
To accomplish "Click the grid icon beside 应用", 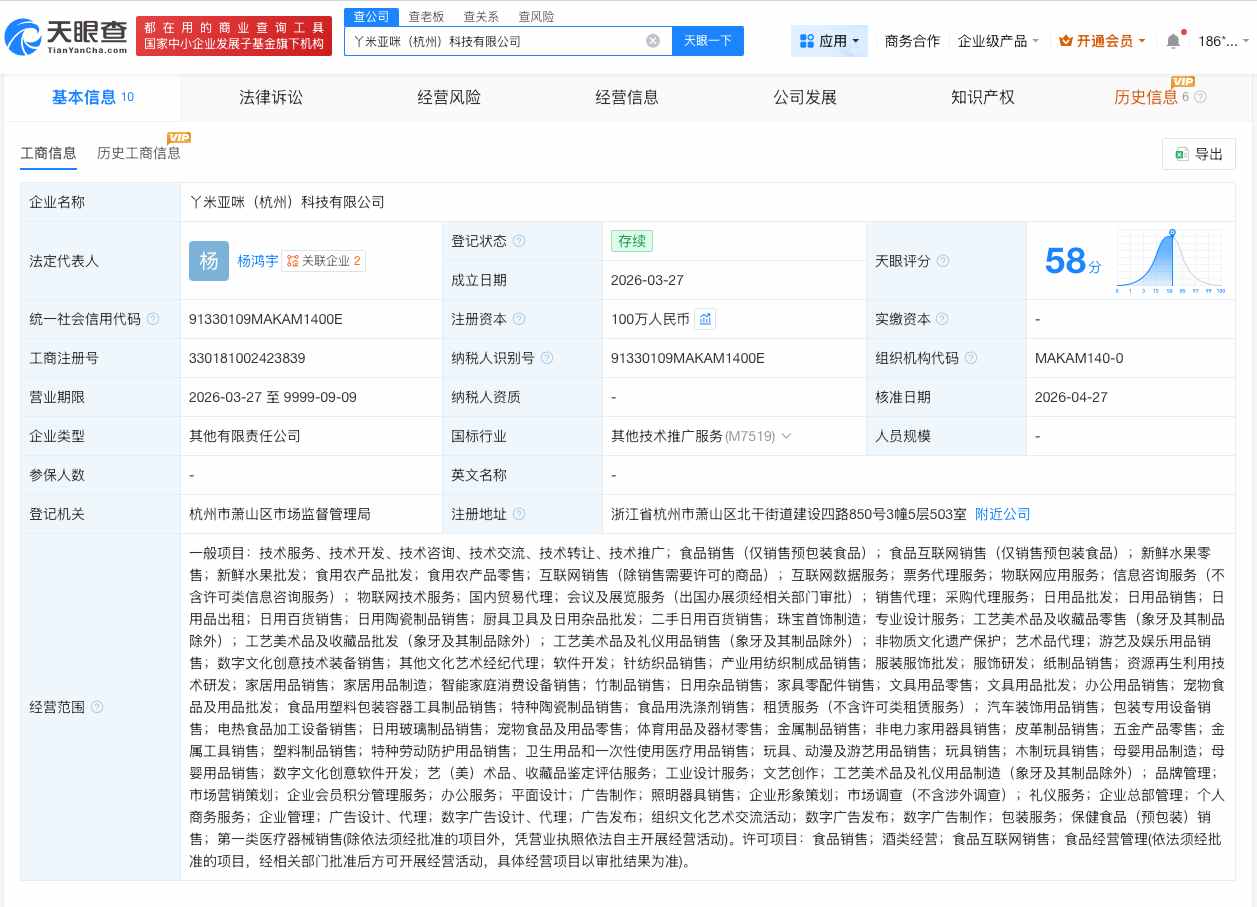I will click(x=808, y=41).
